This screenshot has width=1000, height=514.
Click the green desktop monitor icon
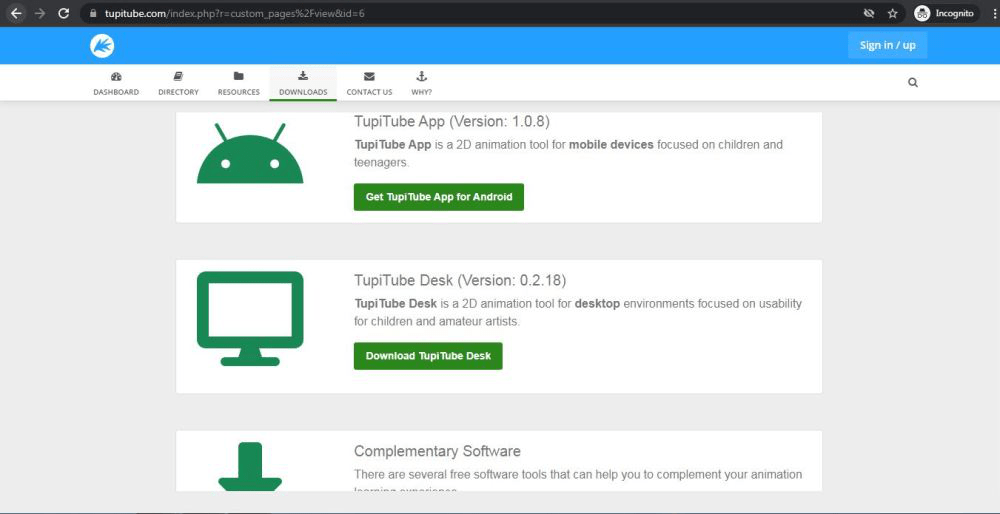(250, 318)
